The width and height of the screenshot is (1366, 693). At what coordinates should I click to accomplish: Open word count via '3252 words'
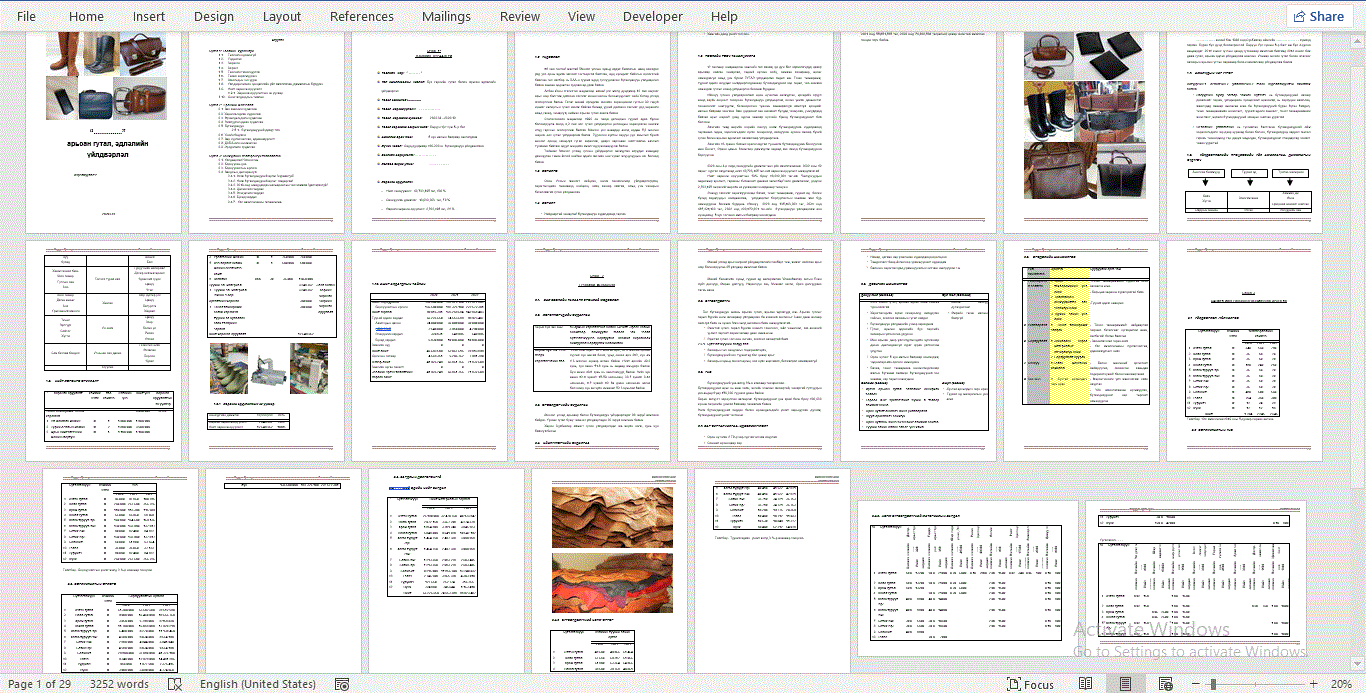(x=119, y=684)
